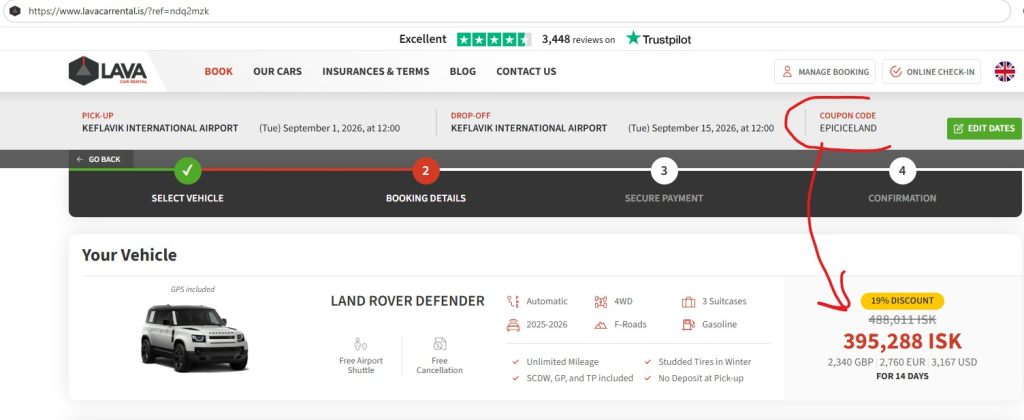
Task: Go to Select Vehicle step checkmark
Action: [x=187, y=171]
